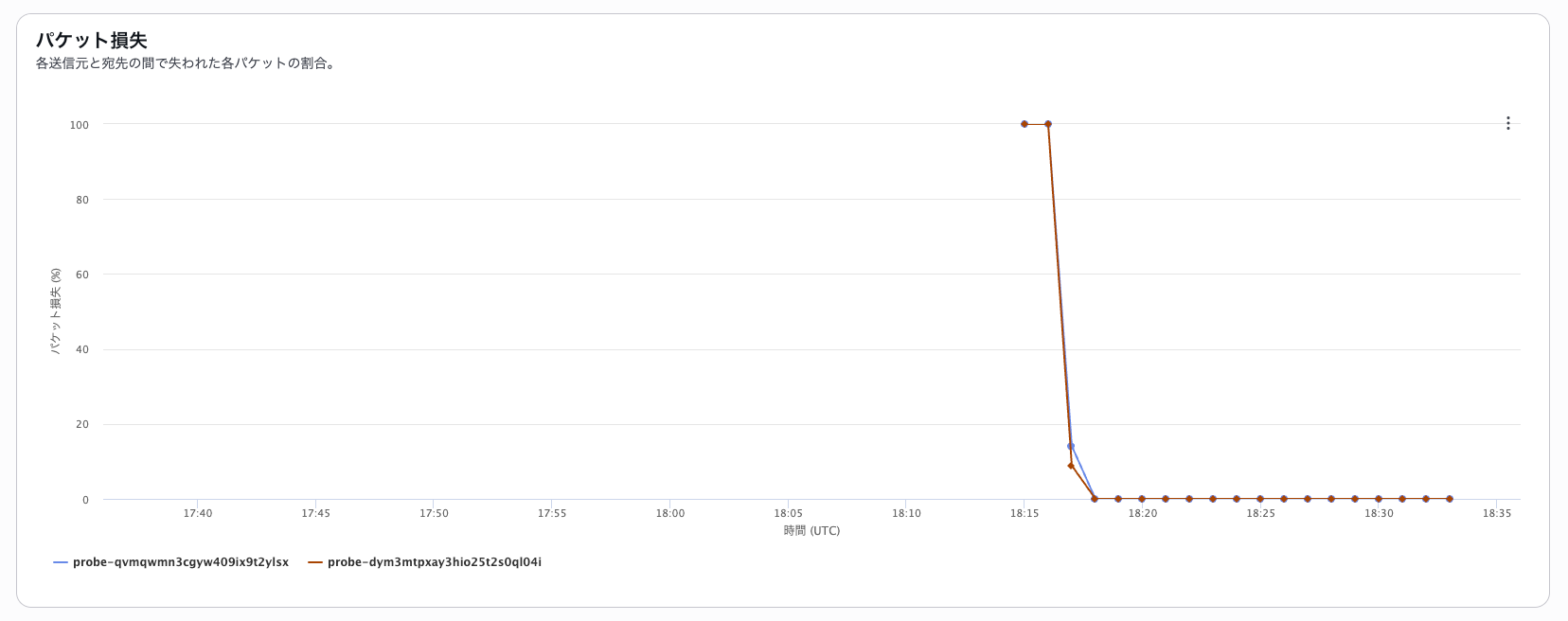Select the 0% data point at 18:20
The height and width of the screenshot is (621, 1568).
1142,499
